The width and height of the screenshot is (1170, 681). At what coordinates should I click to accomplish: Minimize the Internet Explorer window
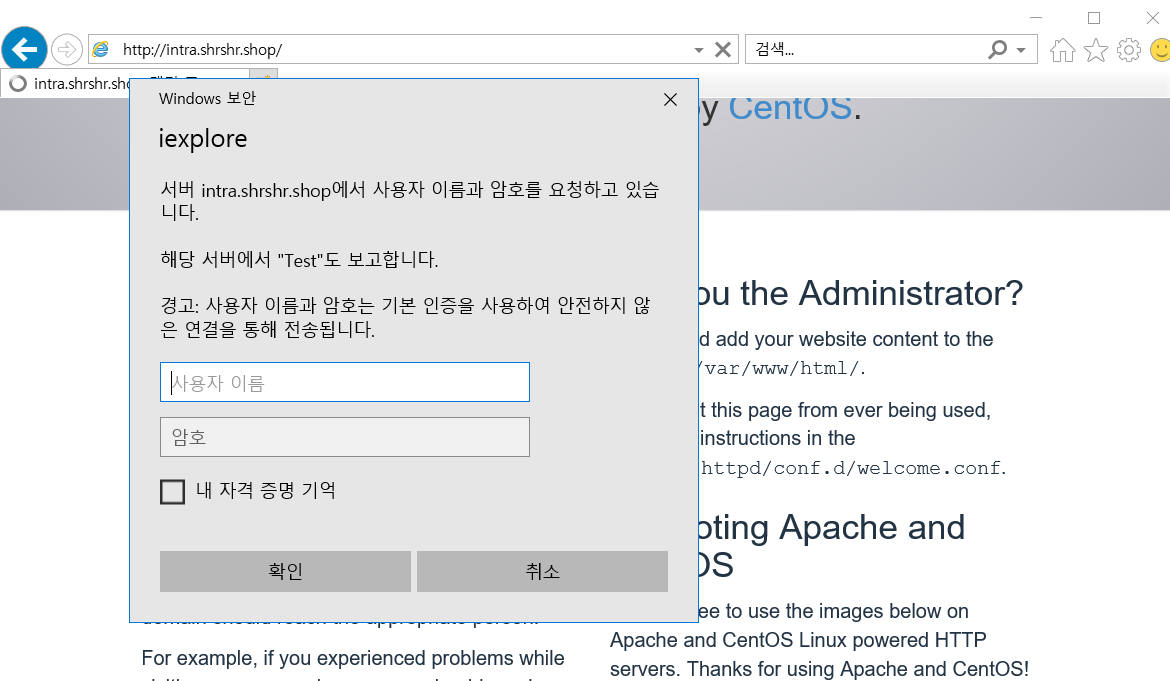tap(1036, 17)
